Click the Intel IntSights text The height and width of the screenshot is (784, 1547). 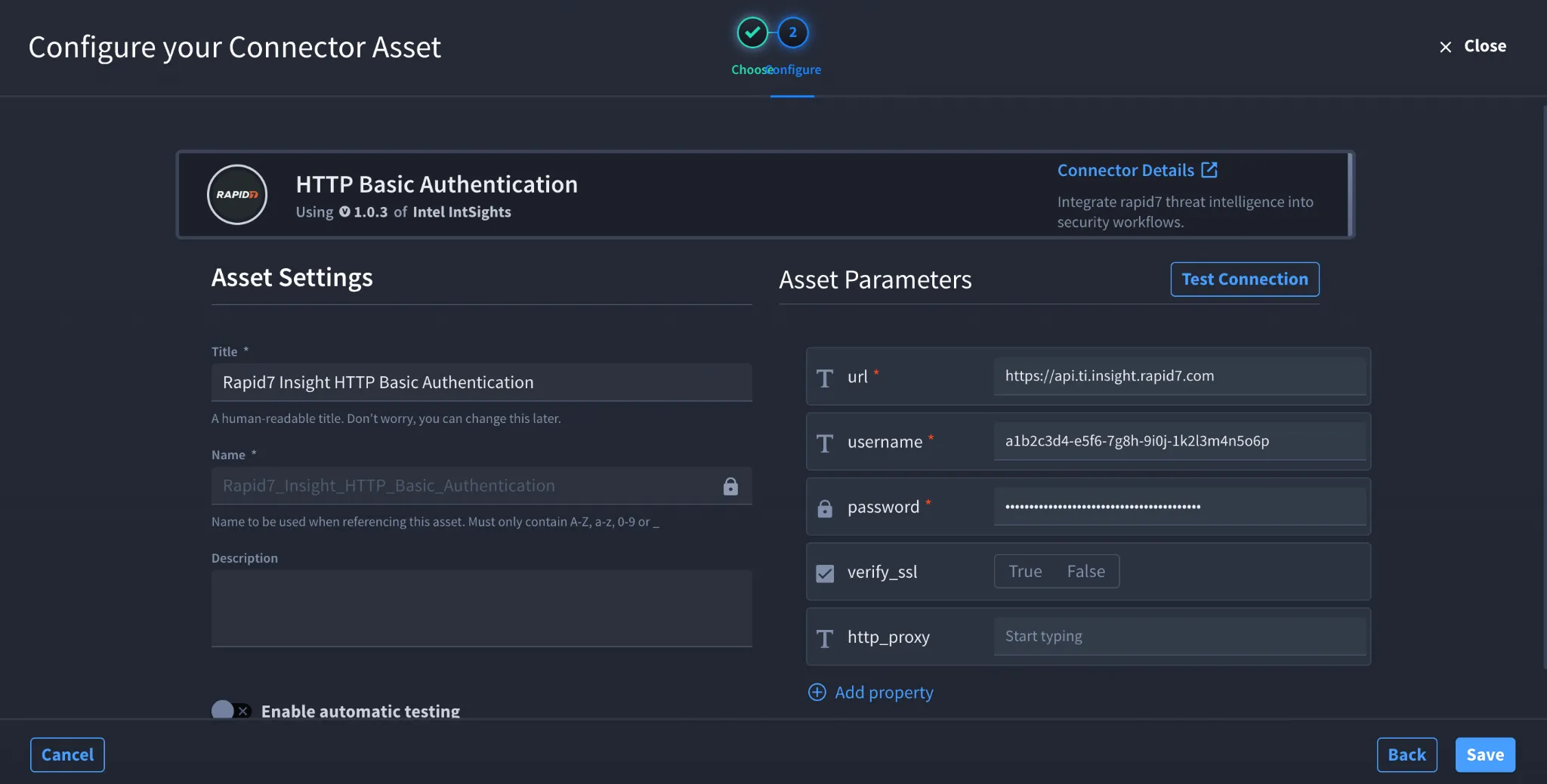pos(462,211)
